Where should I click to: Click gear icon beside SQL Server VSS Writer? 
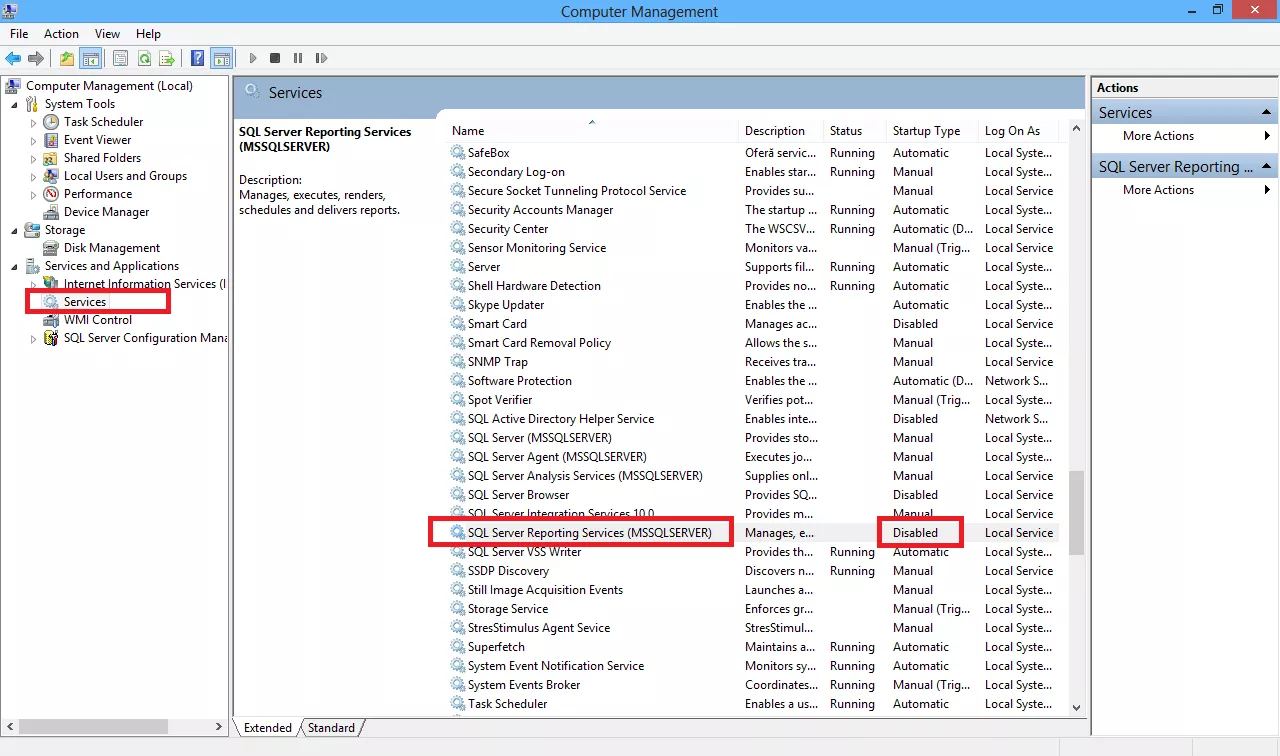(458, 552)
